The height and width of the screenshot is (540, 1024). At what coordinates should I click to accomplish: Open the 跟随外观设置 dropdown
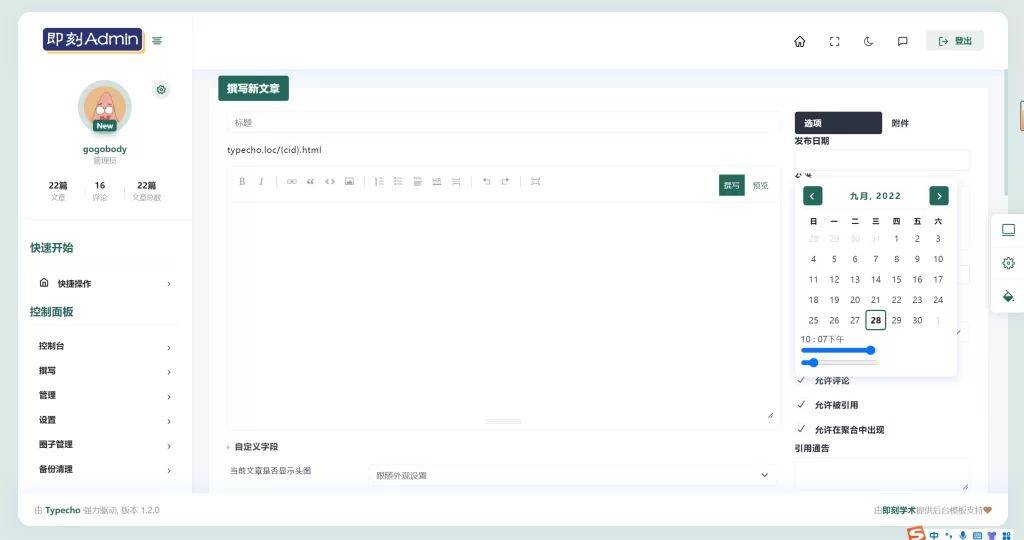click(x=571, y=475)
